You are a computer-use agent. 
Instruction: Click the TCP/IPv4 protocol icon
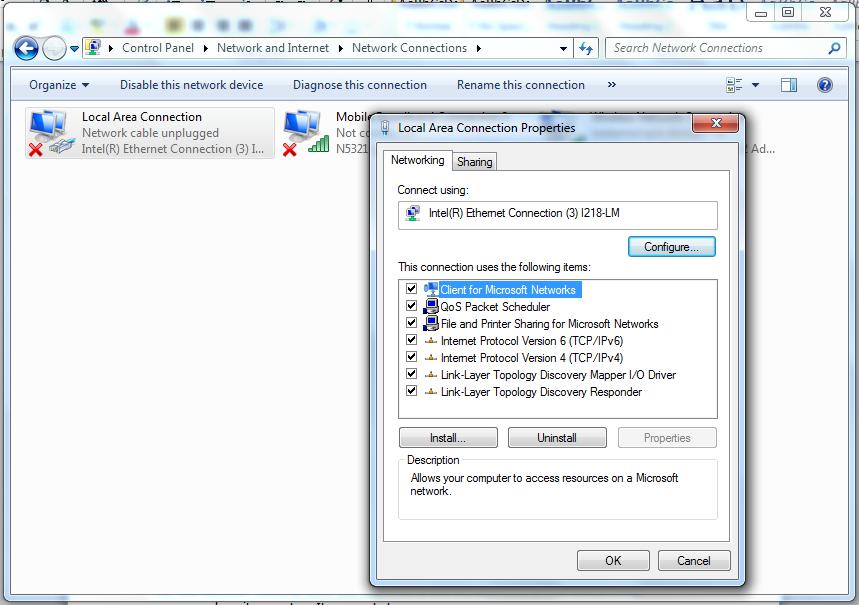(431, 358)
